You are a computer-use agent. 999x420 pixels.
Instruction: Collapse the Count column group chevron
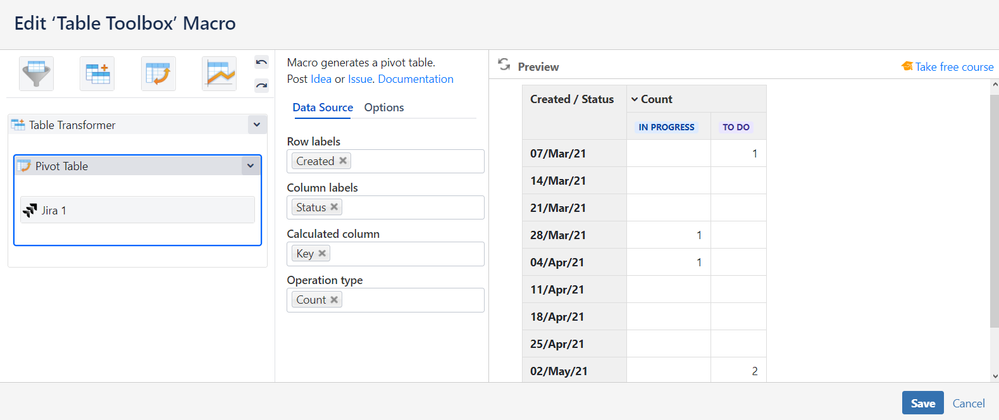(634, 99)
